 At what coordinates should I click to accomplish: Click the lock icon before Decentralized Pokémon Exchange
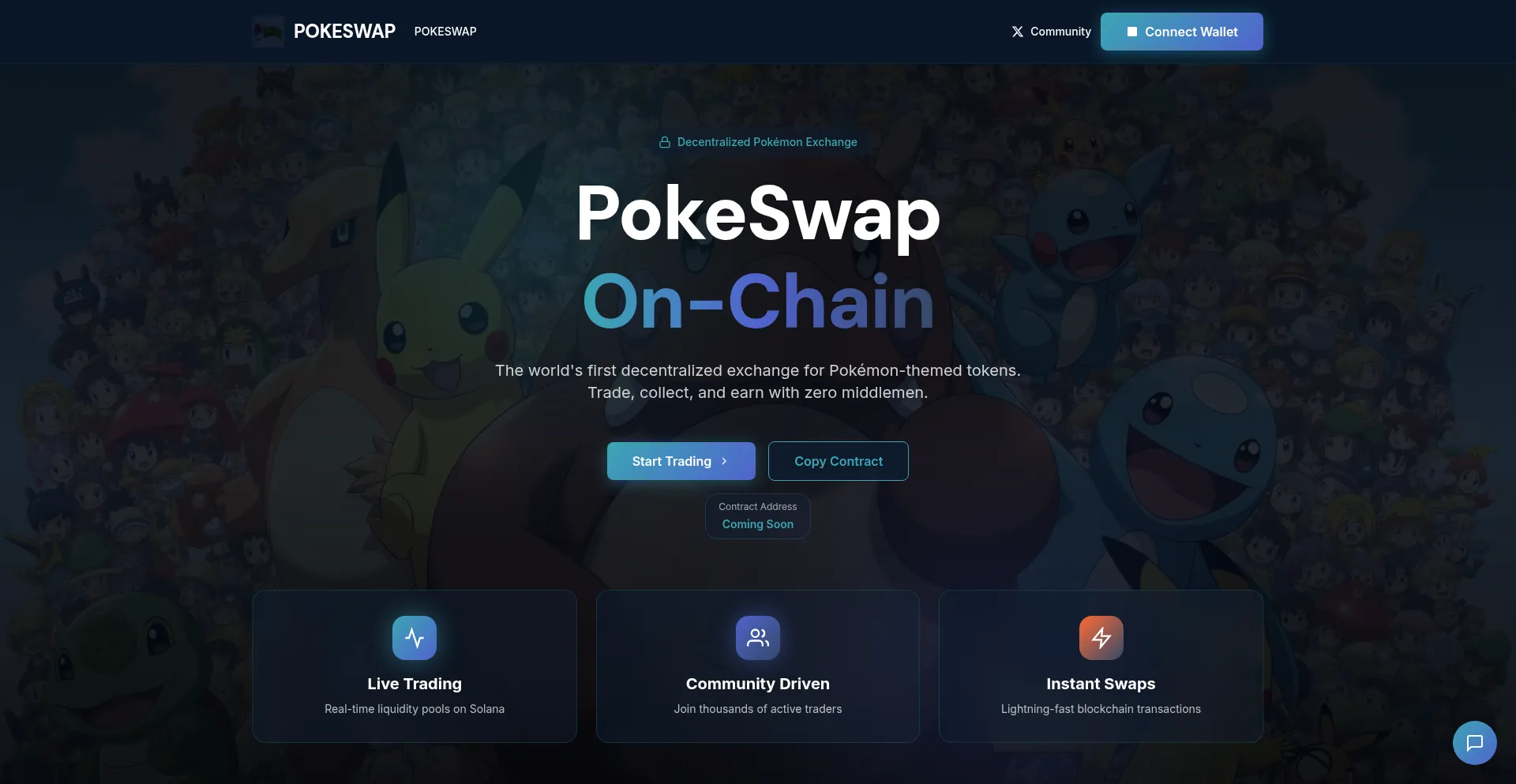[665, 142]
